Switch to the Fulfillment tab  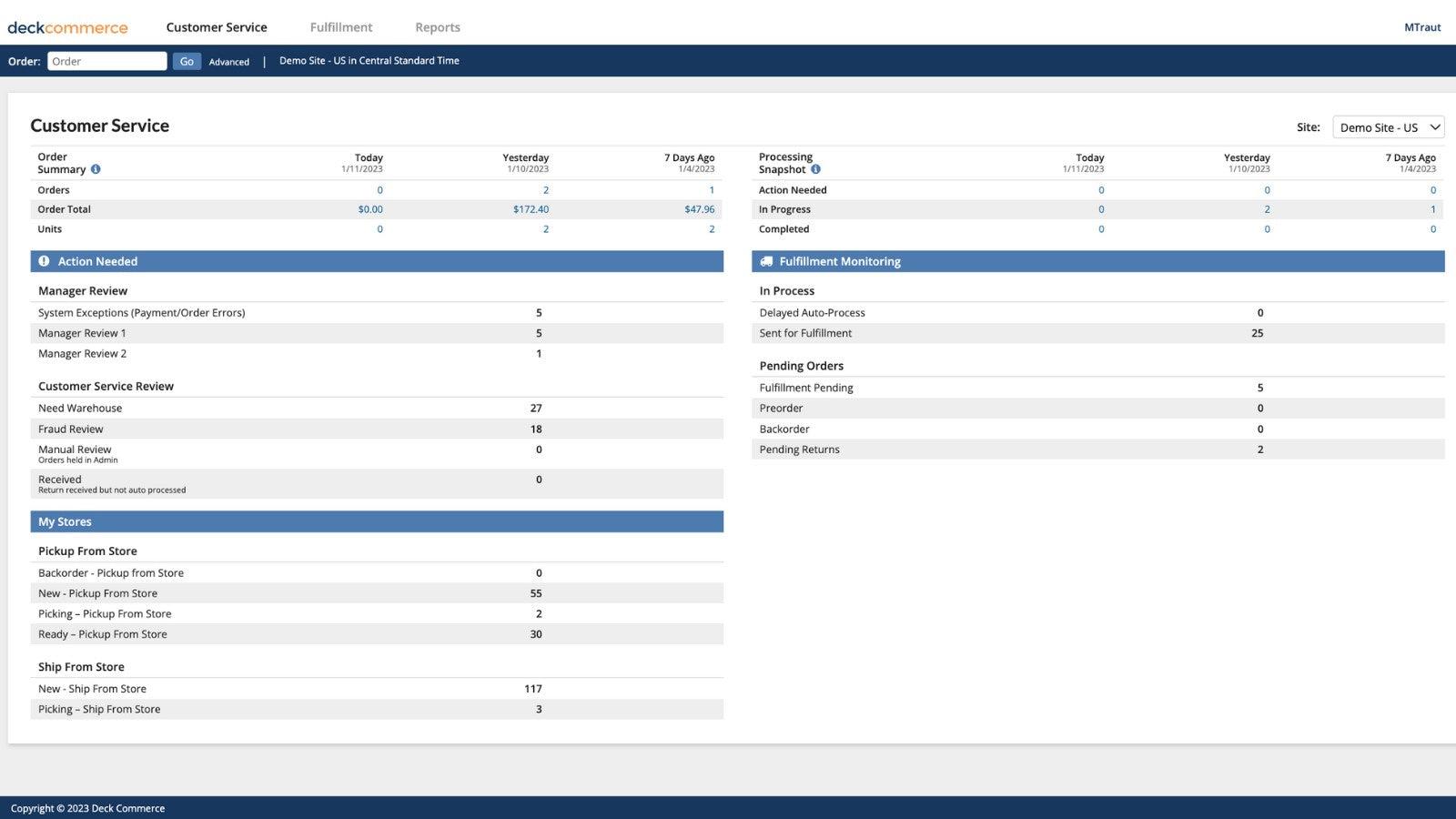pos(341,27)
